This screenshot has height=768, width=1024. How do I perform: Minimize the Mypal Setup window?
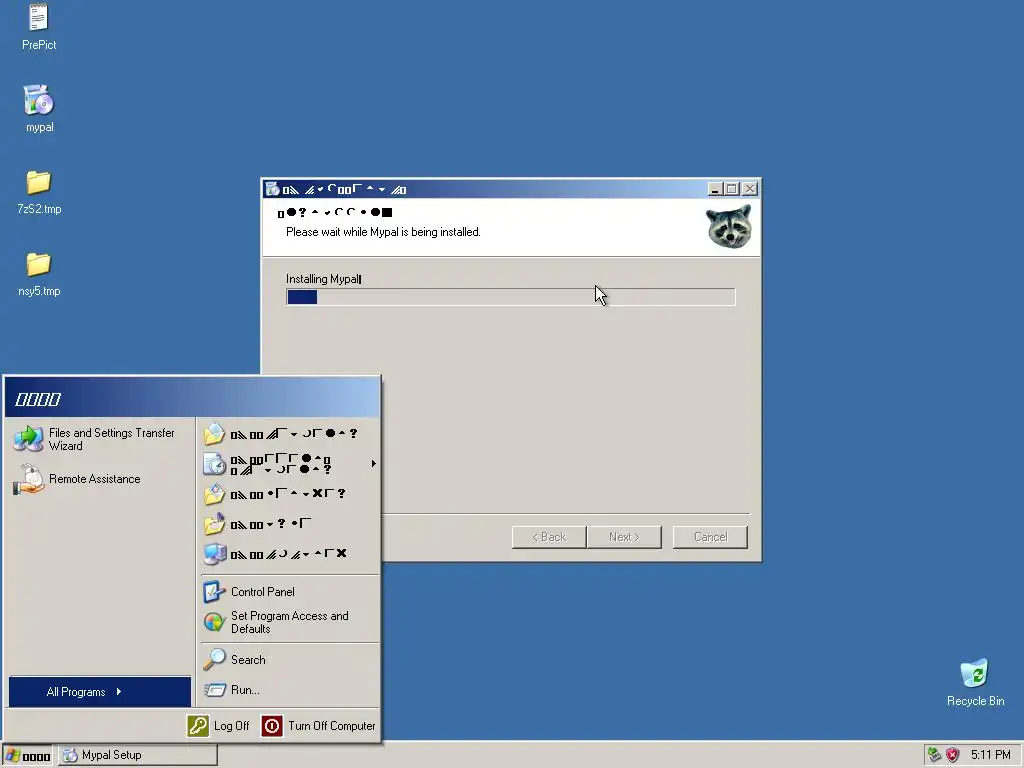[x=714, y=189]
